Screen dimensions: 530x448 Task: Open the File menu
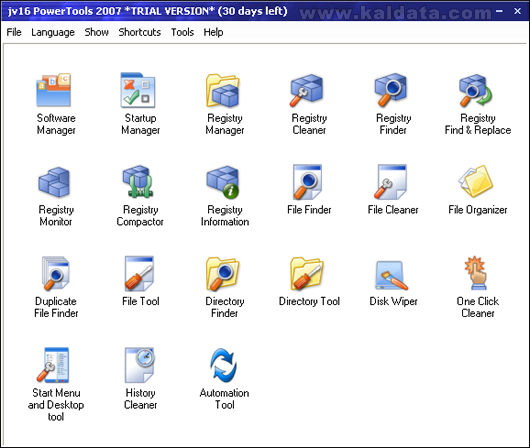[x=14, y=32]
